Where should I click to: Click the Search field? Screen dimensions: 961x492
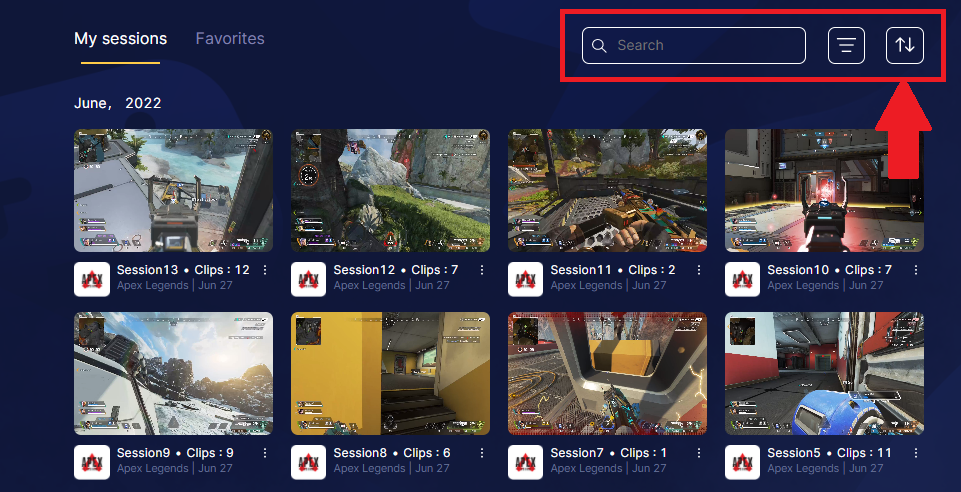(x=694, y=45)
